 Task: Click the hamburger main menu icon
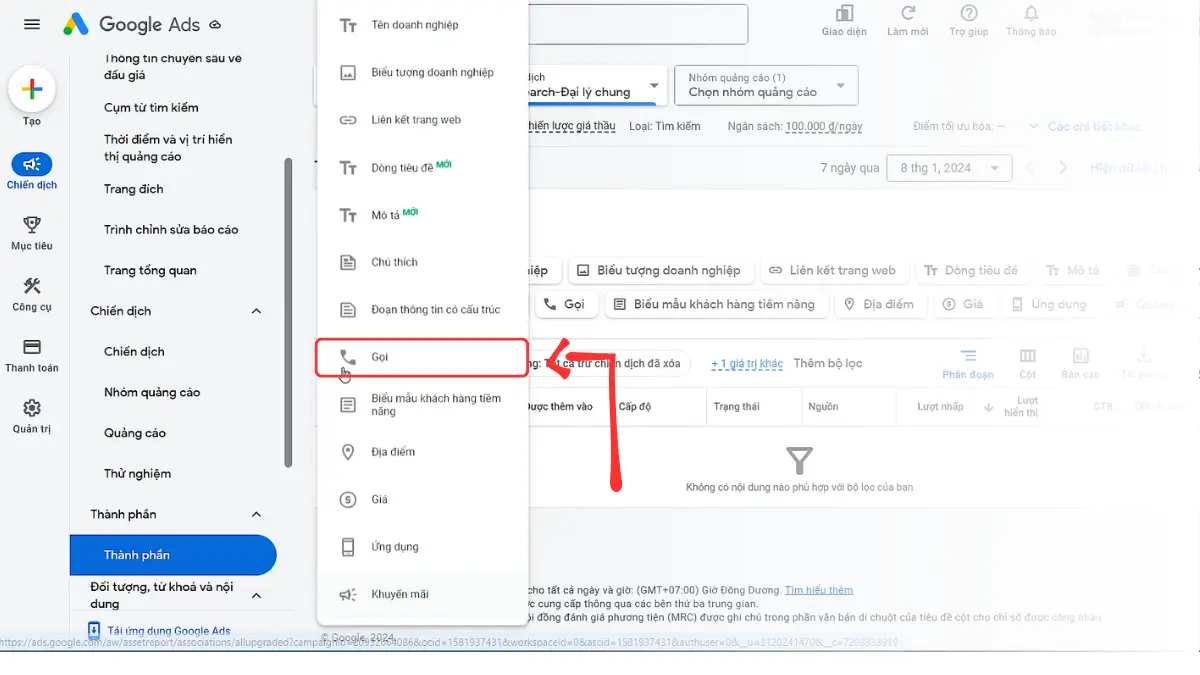pyautogui.click(x=32, y=24)
